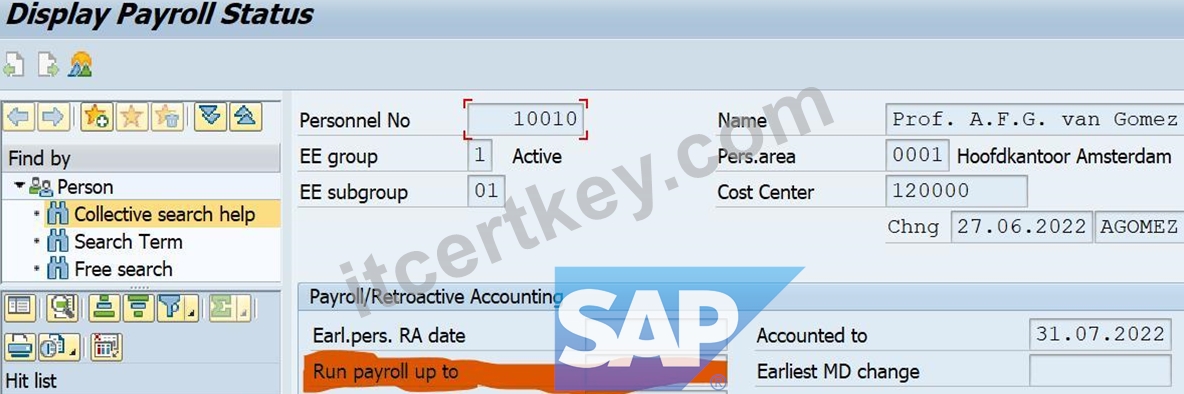Image resolution: width=1184 pixels, height=394 pixels.
Task: Click the AGOMEZ changed-by field
Action: (x=1139, y=227)
